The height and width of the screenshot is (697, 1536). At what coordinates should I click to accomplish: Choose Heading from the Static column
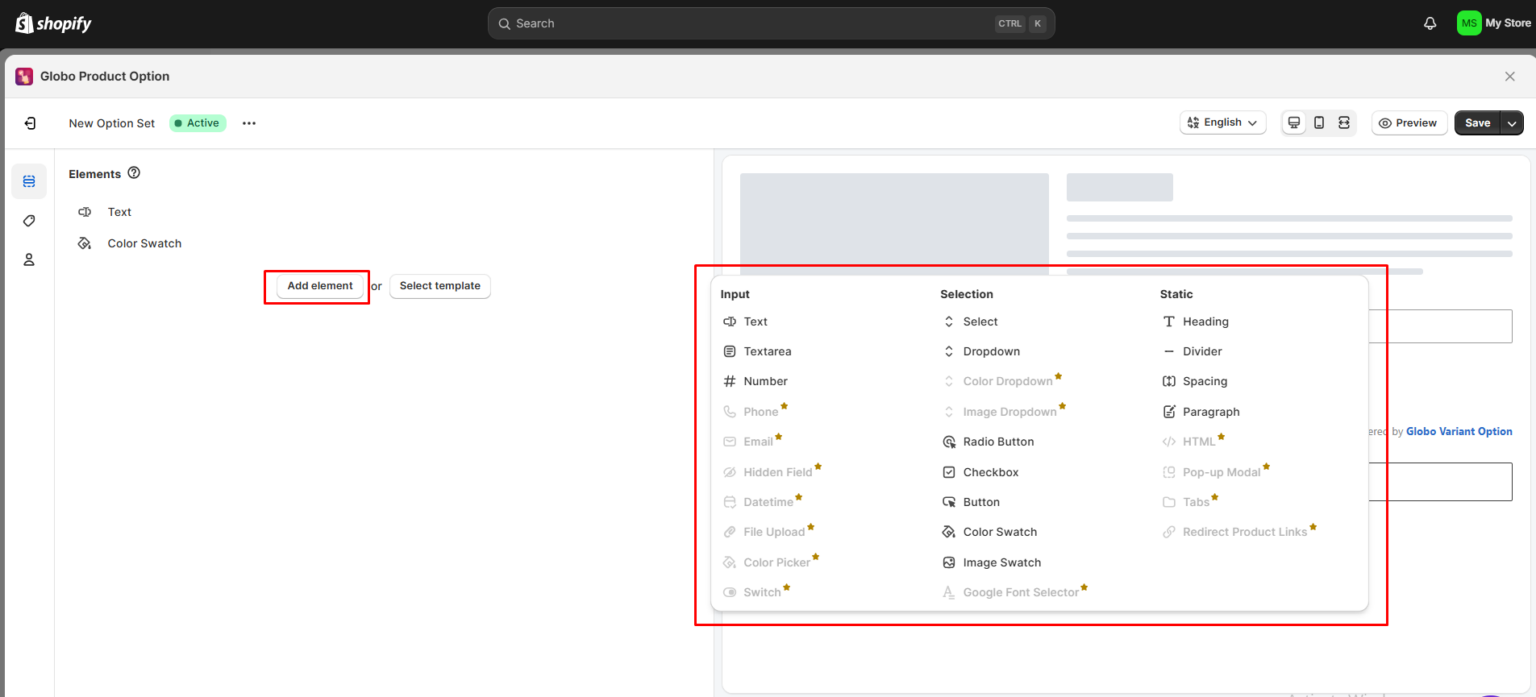(x=1204, y=321)
